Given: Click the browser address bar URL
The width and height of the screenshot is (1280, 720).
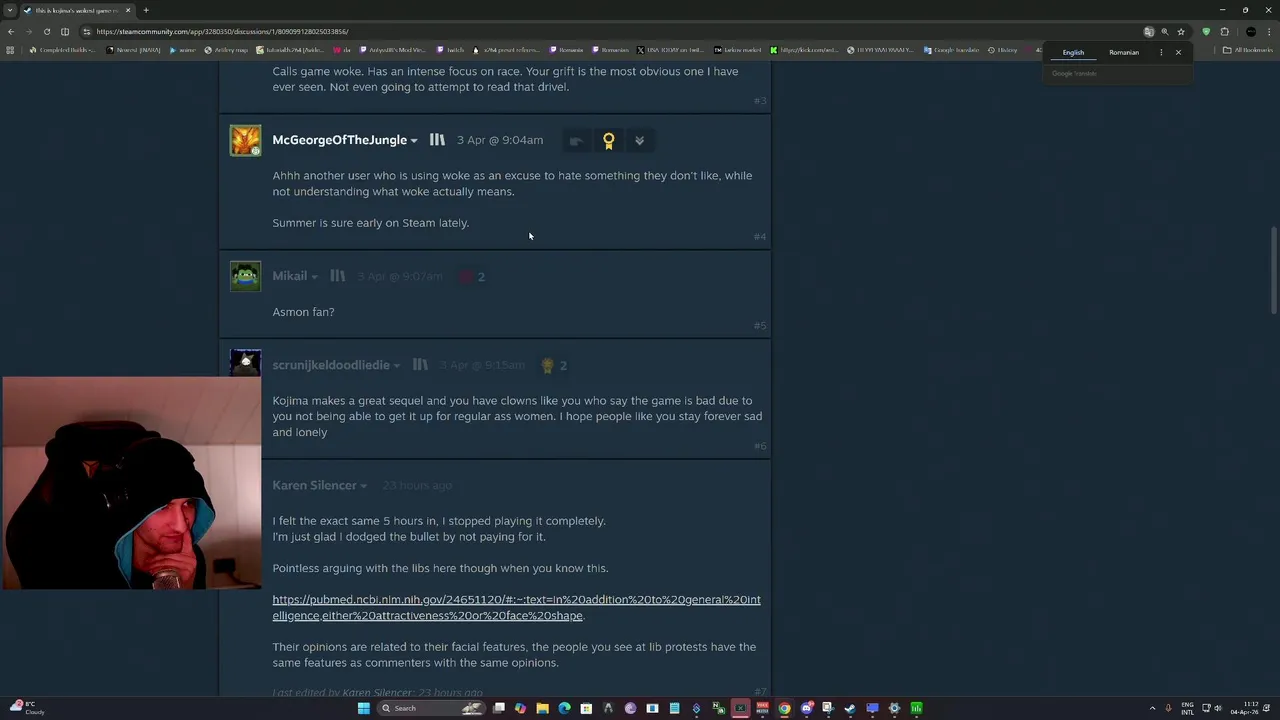Looking at the screenshot, I should (222, 31).
